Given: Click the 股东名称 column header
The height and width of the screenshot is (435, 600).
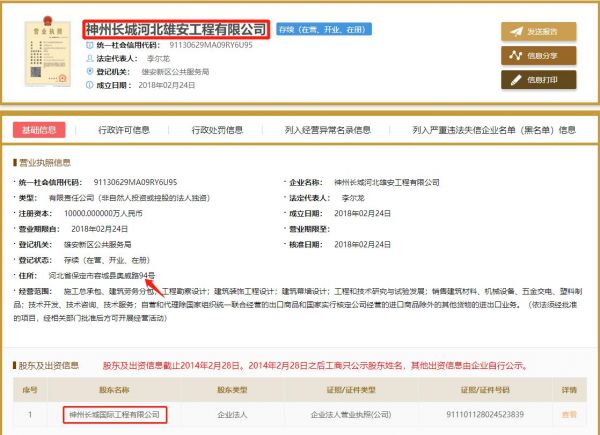Looking at the screenshot, I should pos(114,390).
